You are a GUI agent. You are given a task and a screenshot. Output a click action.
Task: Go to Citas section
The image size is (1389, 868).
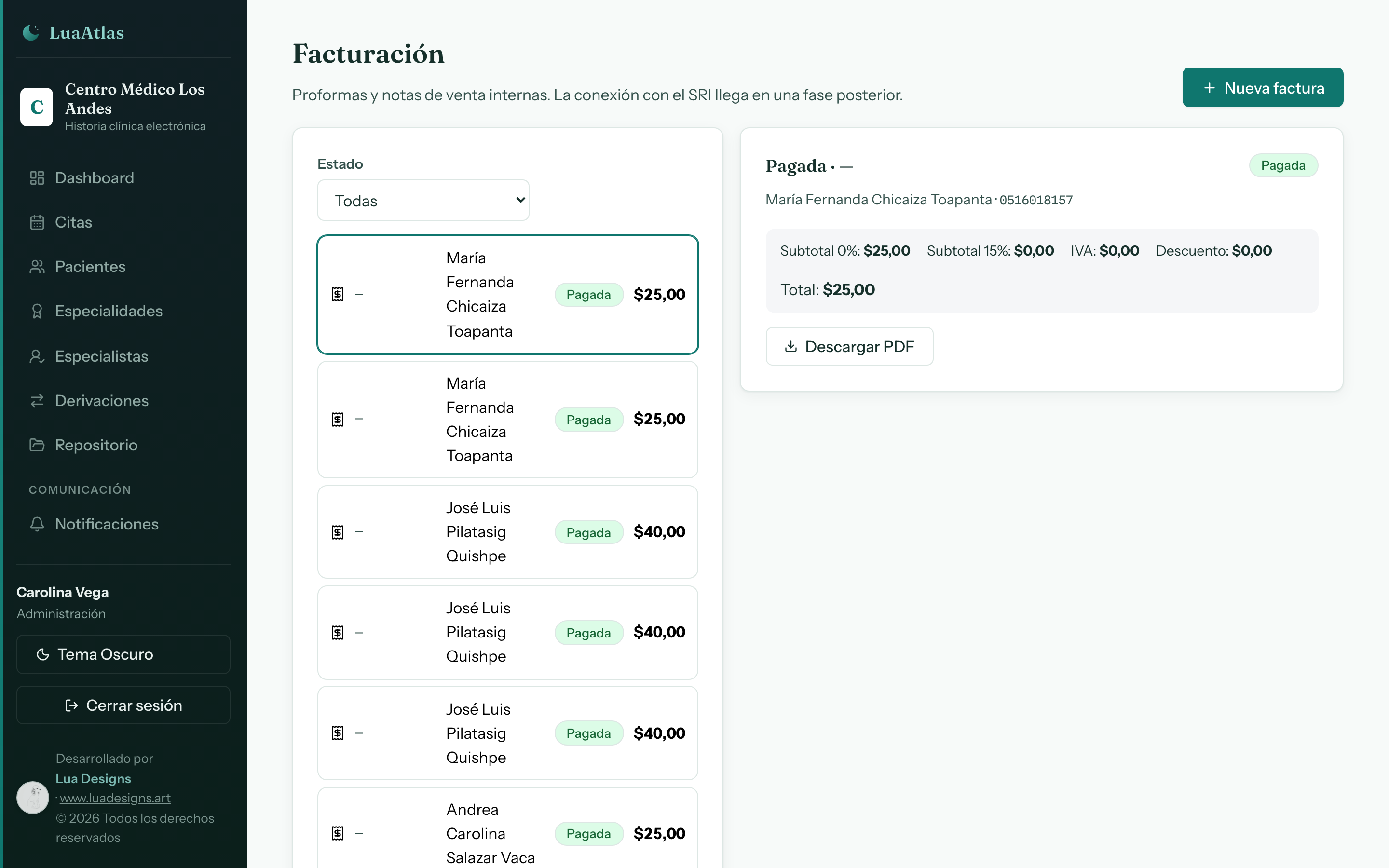pyautogui.click(x=123, y=222)
